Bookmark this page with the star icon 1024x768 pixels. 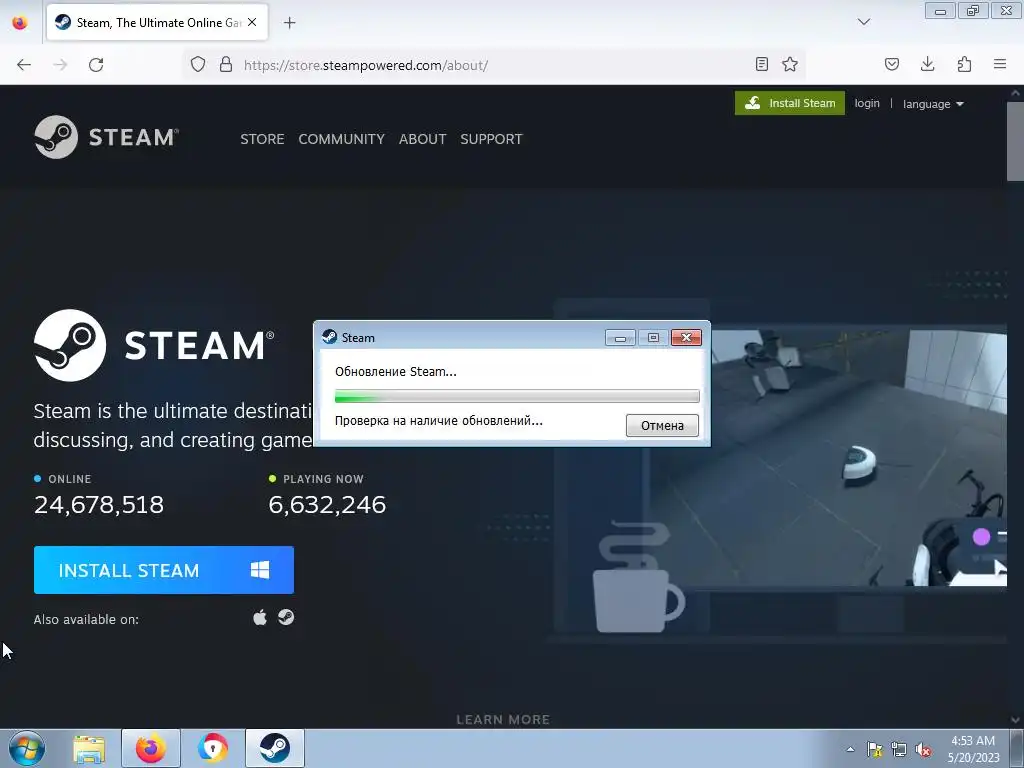pos(790,64)
